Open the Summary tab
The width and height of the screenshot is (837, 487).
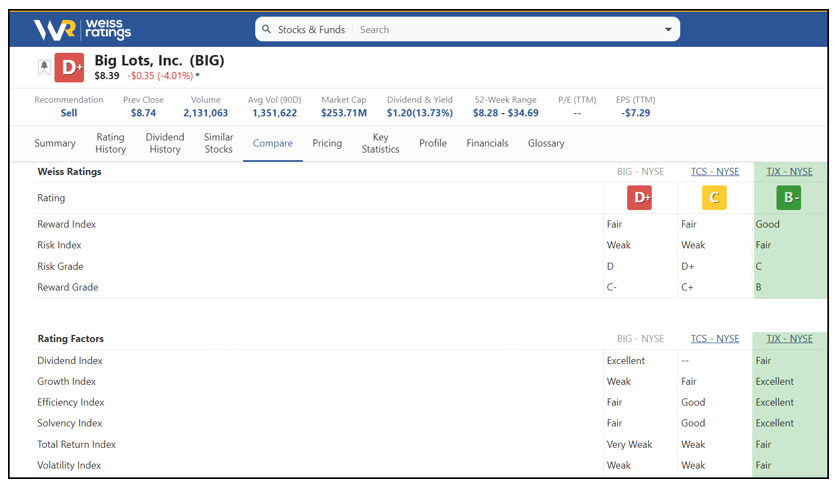pos(55,143)
